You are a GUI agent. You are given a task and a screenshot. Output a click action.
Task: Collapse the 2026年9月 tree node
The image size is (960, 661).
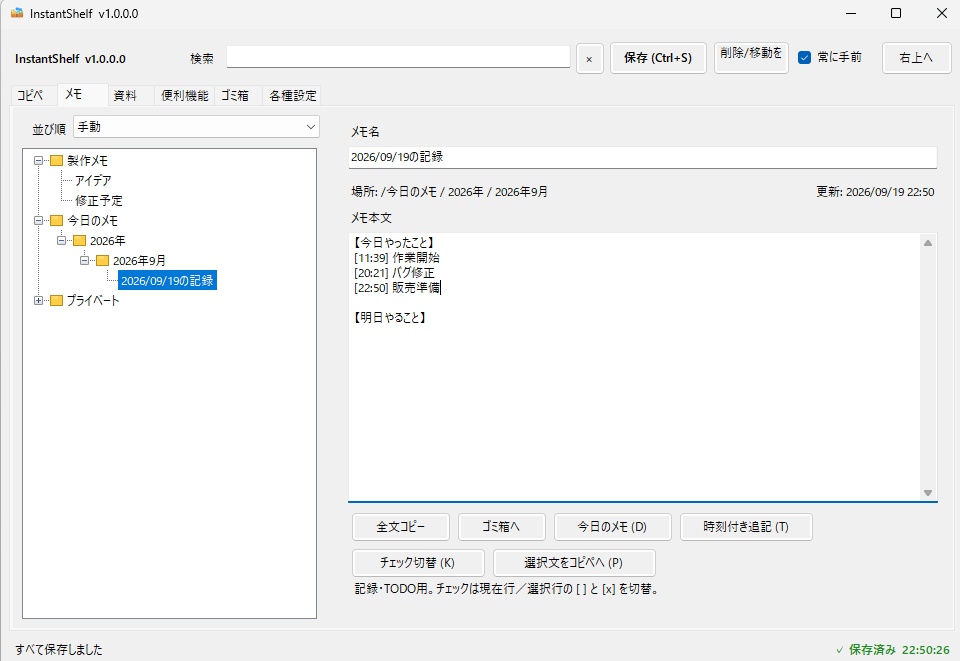(x=84, y=261)
